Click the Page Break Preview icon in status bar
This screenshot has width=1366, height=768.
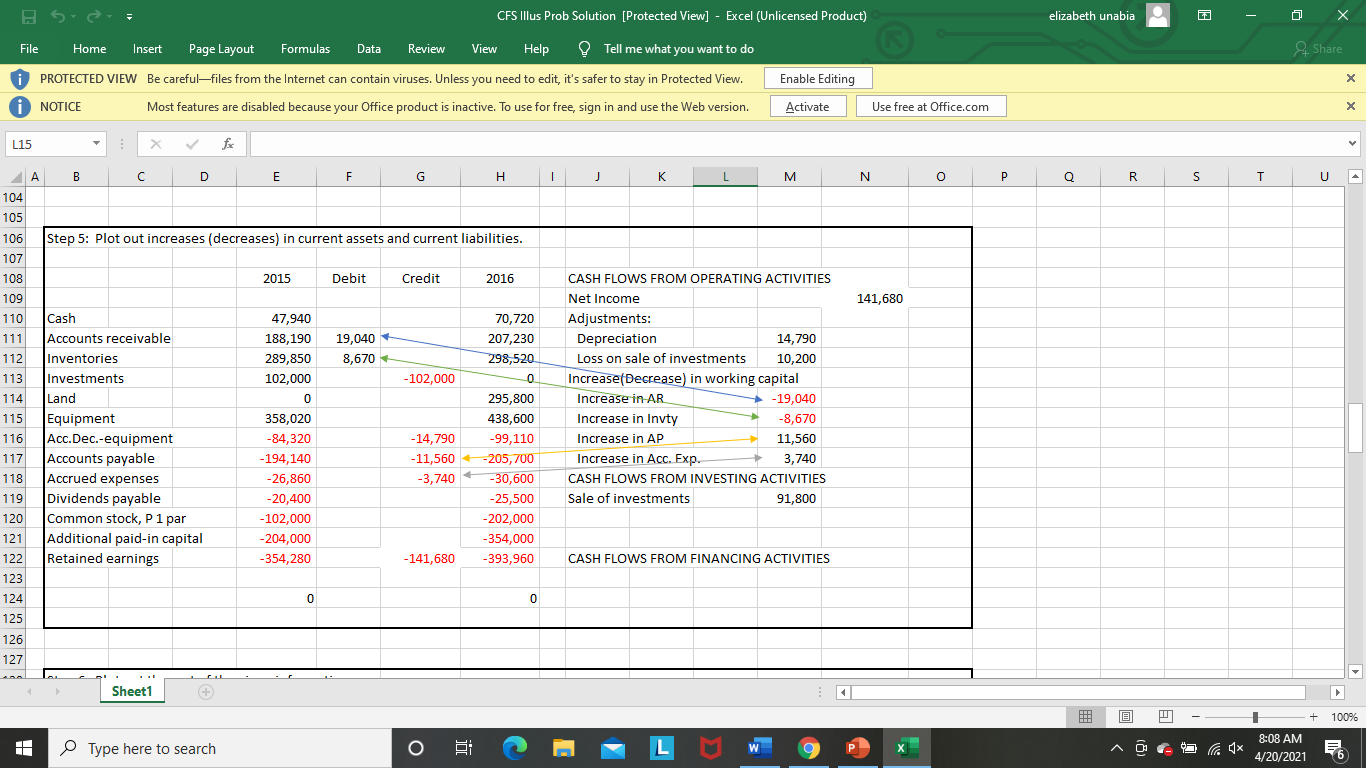click(1164, 716)
